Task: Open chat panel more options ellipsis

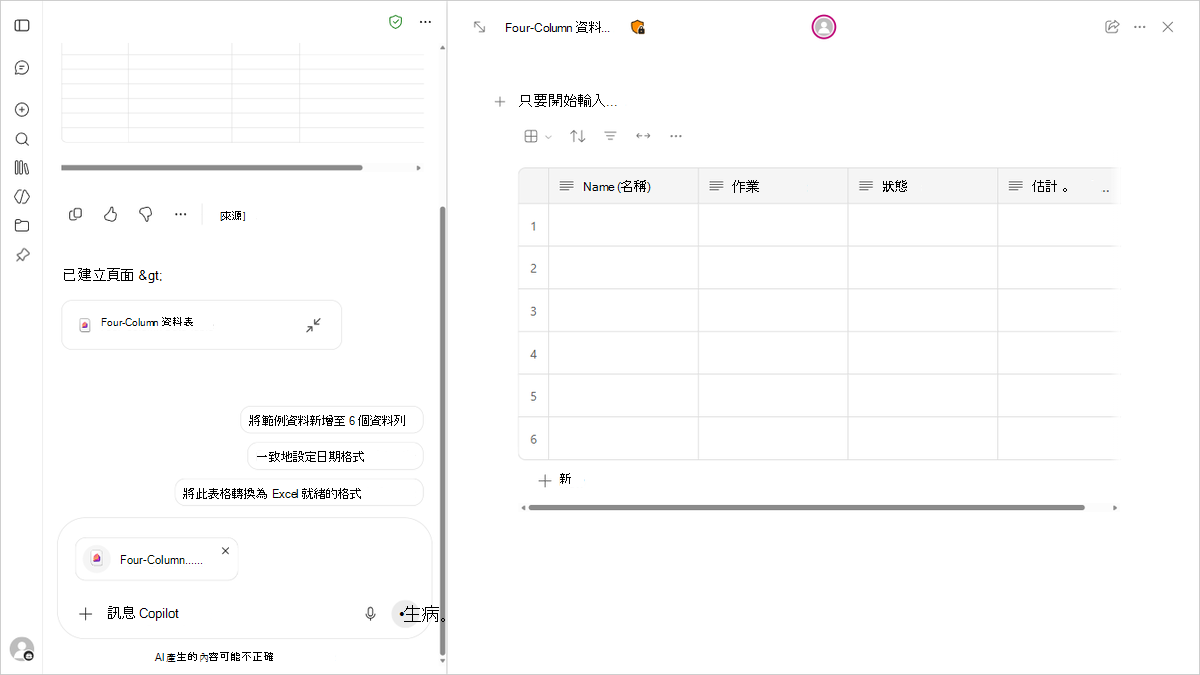Action: (x=426, y=22)
